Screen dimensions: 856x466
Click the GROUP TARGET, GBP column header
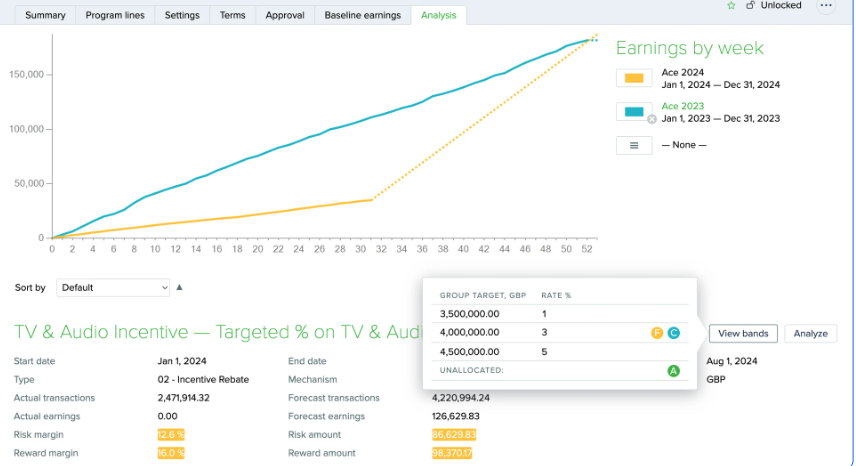click(483, 296)
